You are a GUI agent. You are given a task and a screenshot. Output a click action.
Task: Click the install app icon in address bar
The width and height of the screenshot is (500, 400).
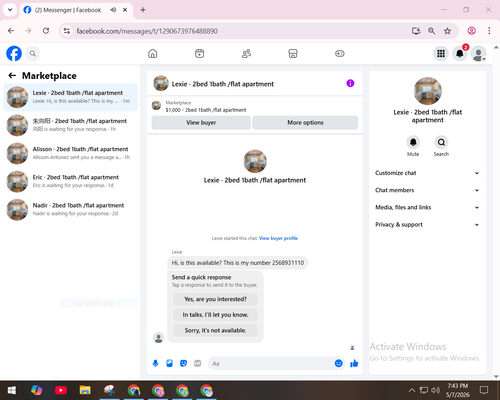coord(416,31)
